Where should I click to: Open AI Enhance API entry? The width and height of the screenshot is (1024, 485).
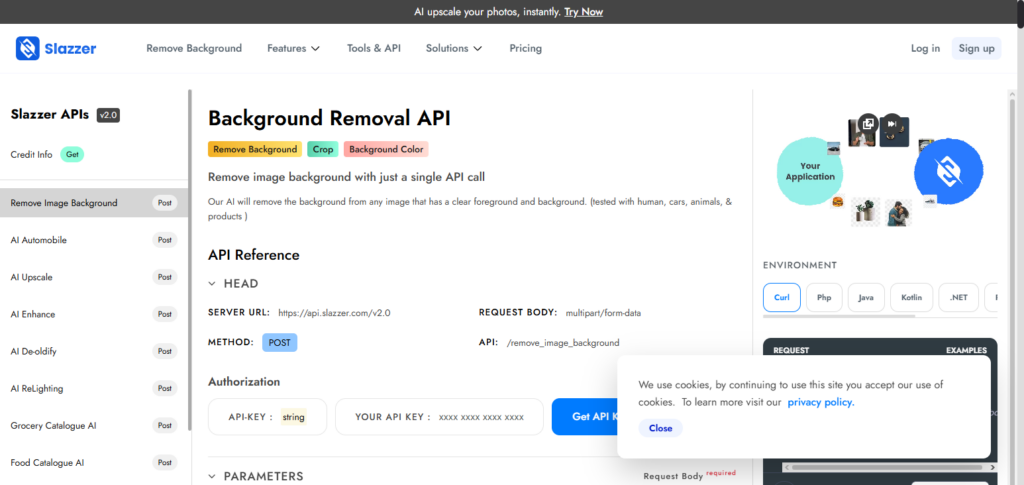tap(94, 315)
